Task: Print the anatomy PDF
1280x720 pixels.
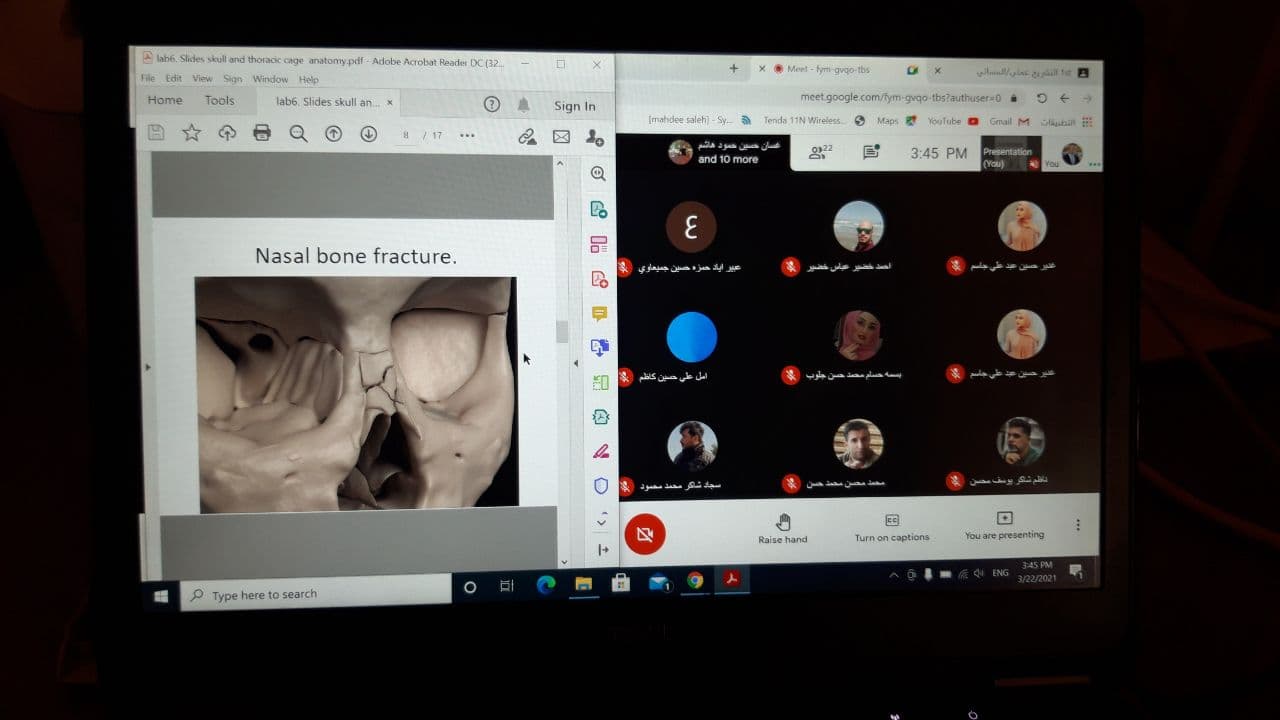Action: tap(262, 133)
